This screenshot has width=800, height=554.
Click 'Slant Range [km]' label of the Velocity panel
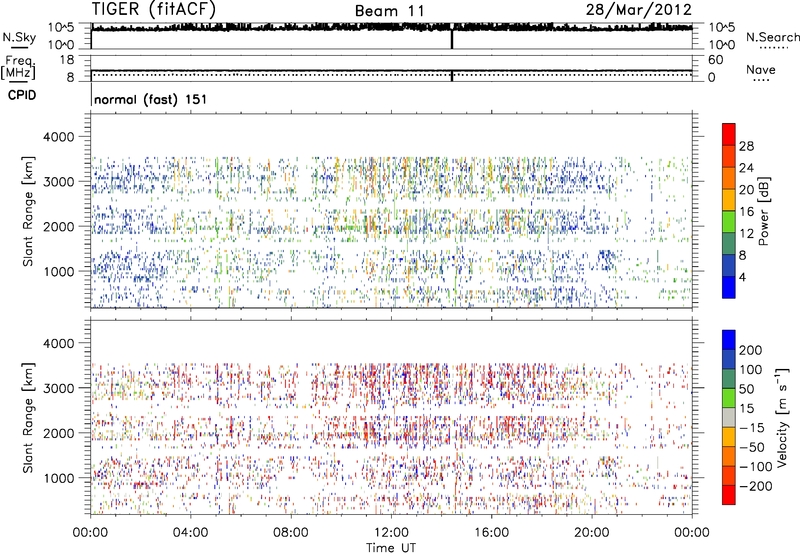(x=28, y=417)
